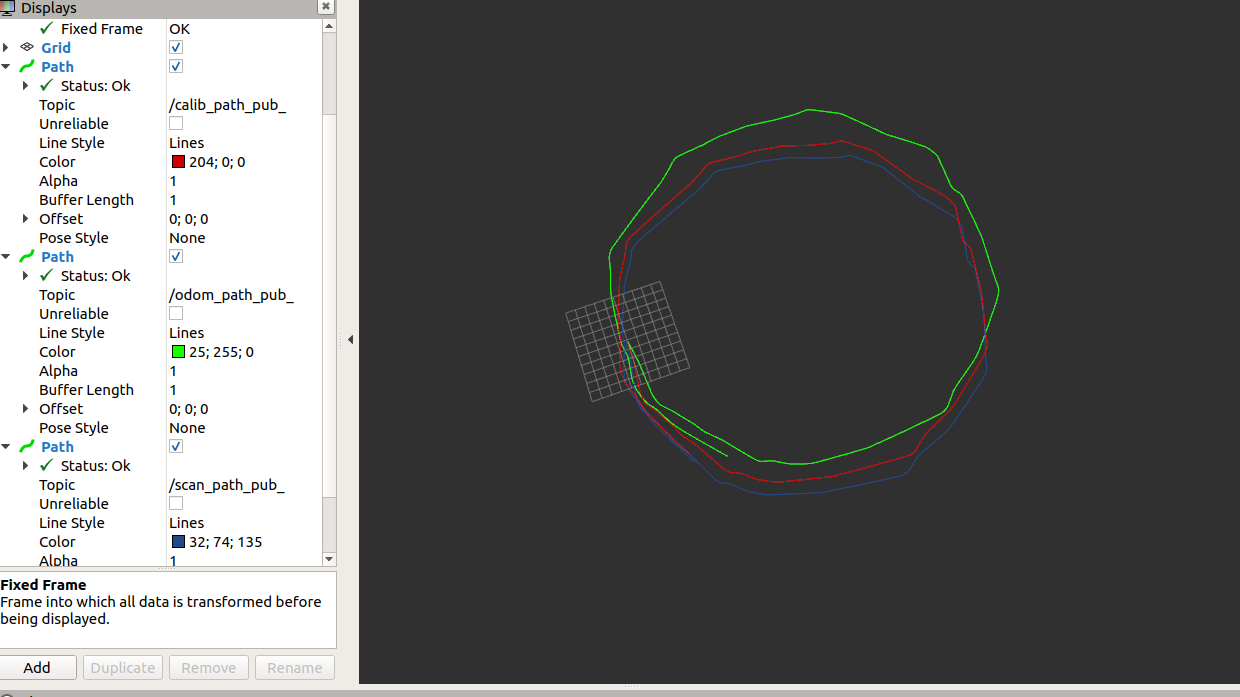Expand Status: Ok under the odom path
This screenshot has height=697, width=1240.
click(25, 275)
